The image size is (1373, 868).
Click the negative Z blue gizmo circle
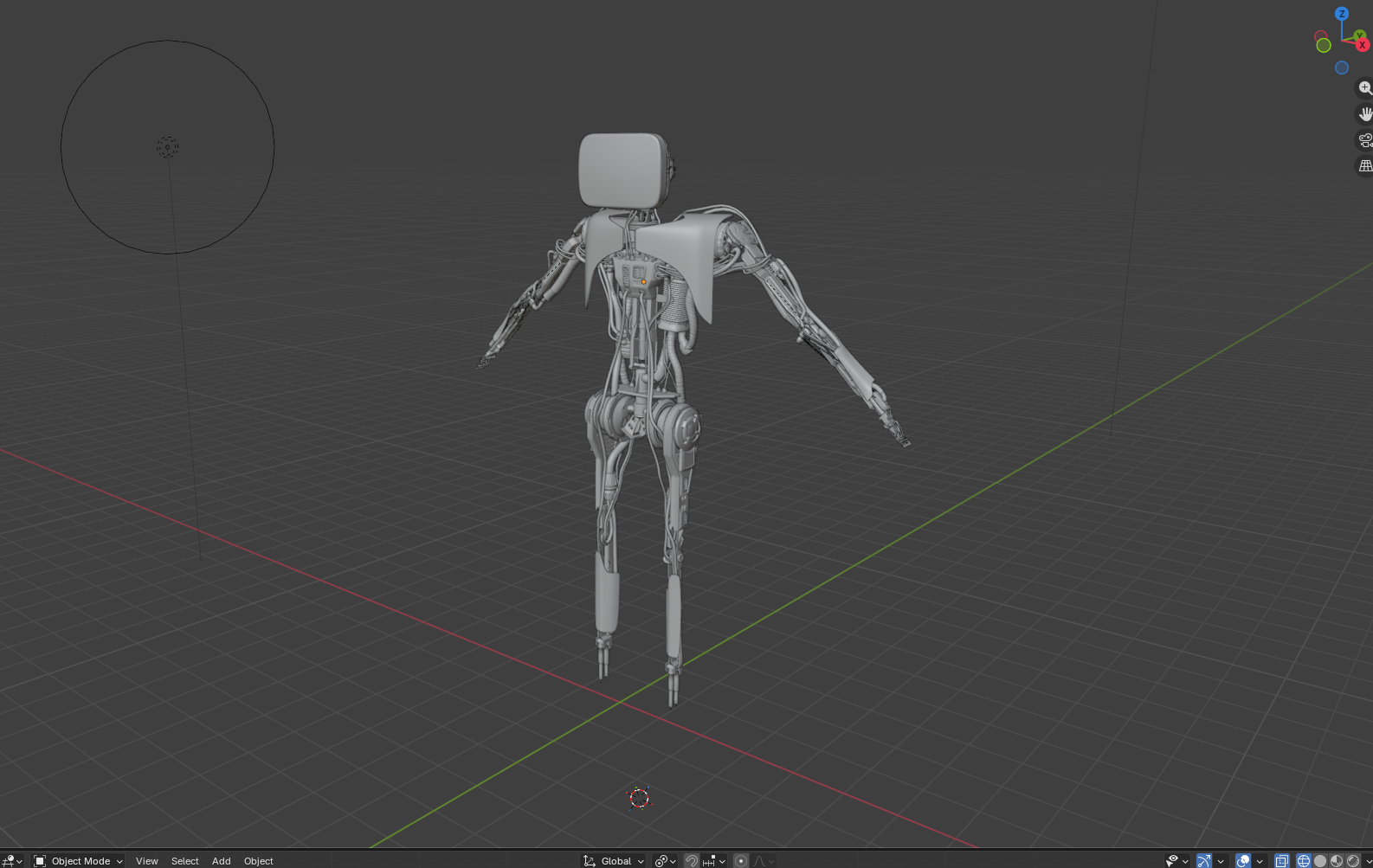(1342, 68)
